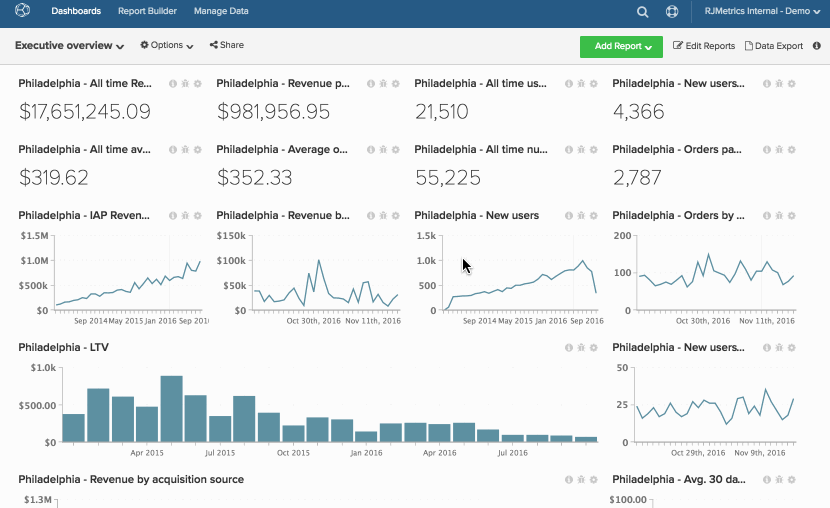This screenshot has width=830, height=508.
Task: Click info icon on Average order report
Action: pos(371,149)
